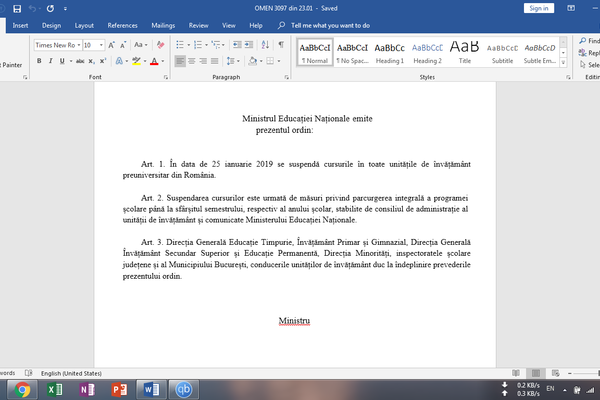
Task: Open the Font dialog launcher
Action: click(166, 77)
